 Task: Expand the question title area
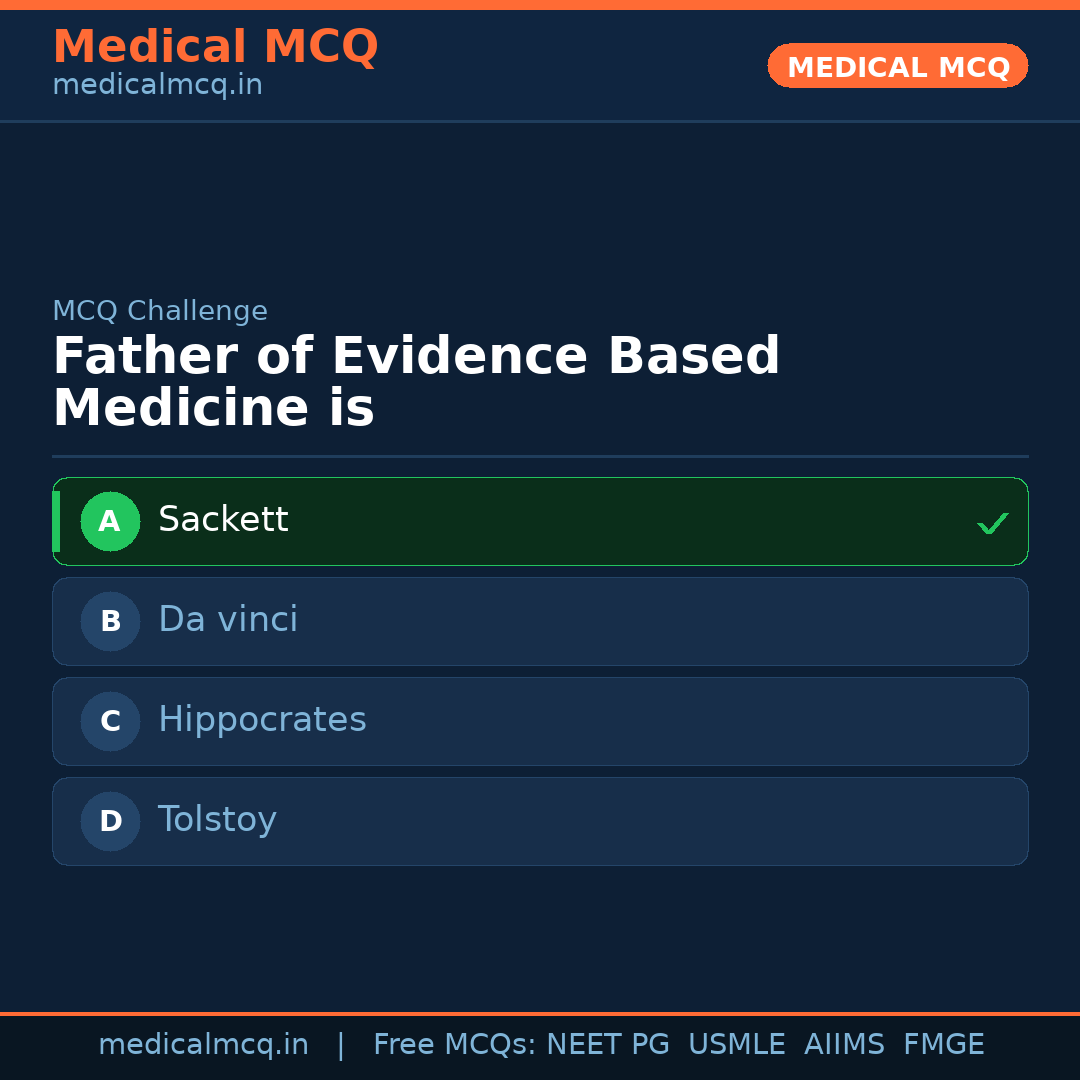[x=417, y=380]
